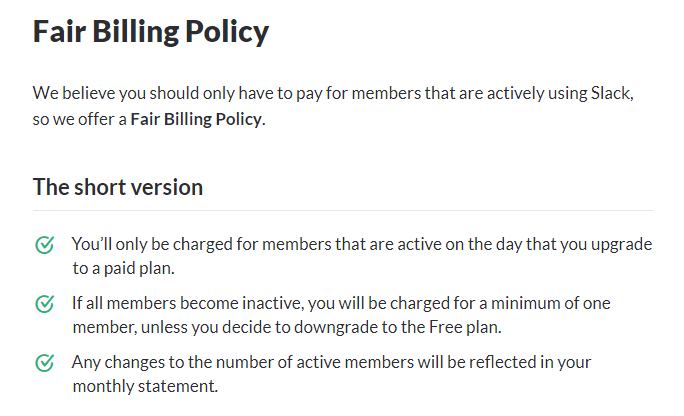Click the divider line below "The short version"
Viewport: 684px width, 416px height.
pos(343,210)
